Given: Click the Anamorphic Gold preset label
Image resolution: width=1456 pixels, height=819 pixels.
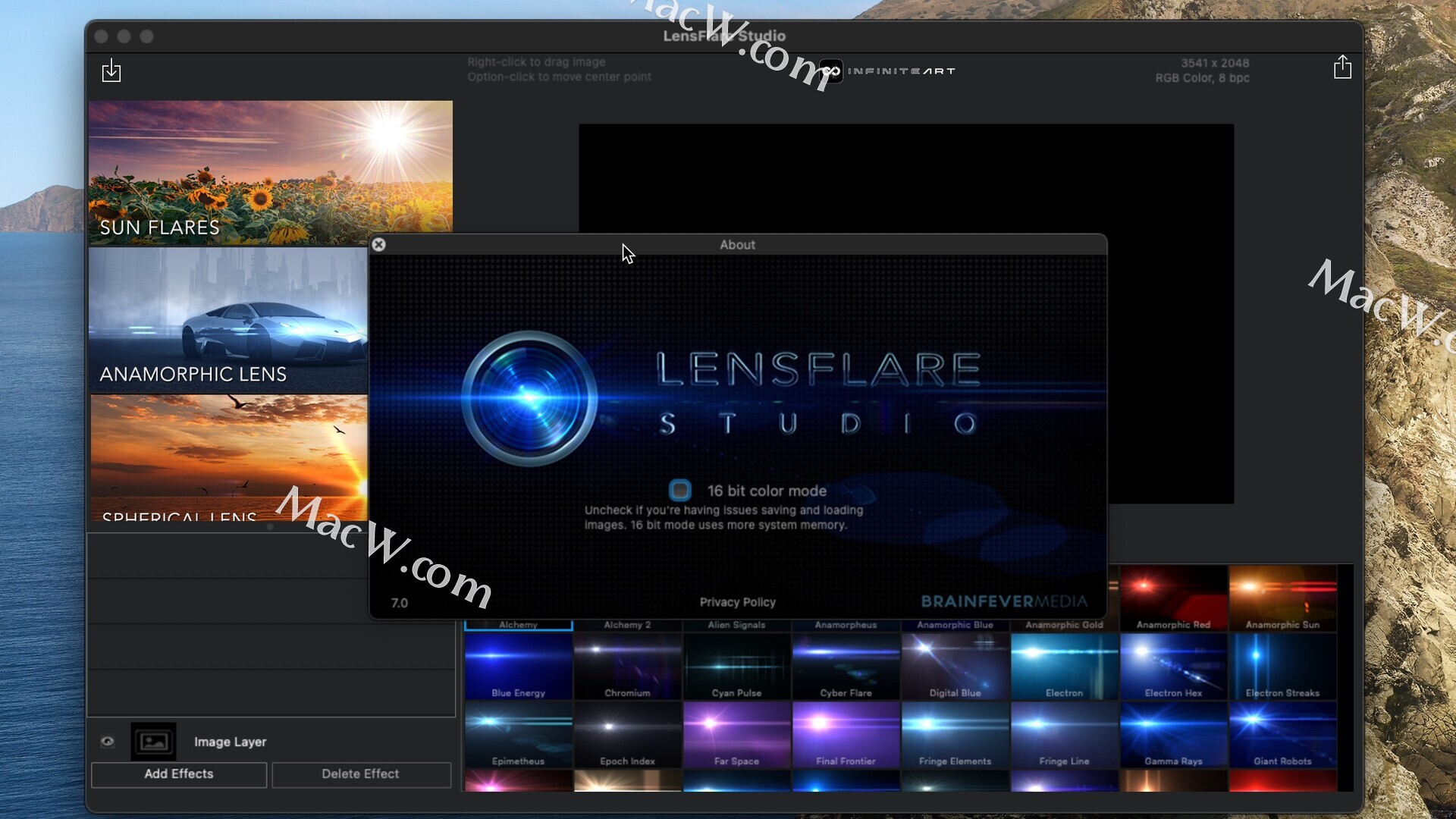Looking at the screenshot, I should (1064, 625).
